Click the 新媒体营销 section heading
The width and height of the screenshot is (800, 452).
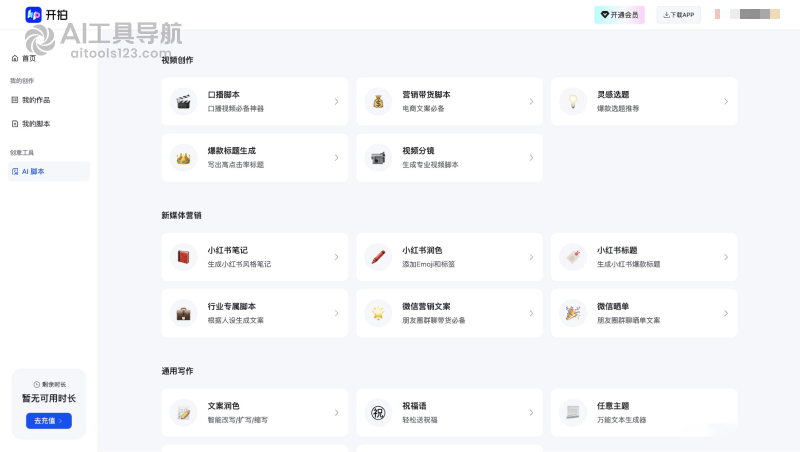pos(181,215)
